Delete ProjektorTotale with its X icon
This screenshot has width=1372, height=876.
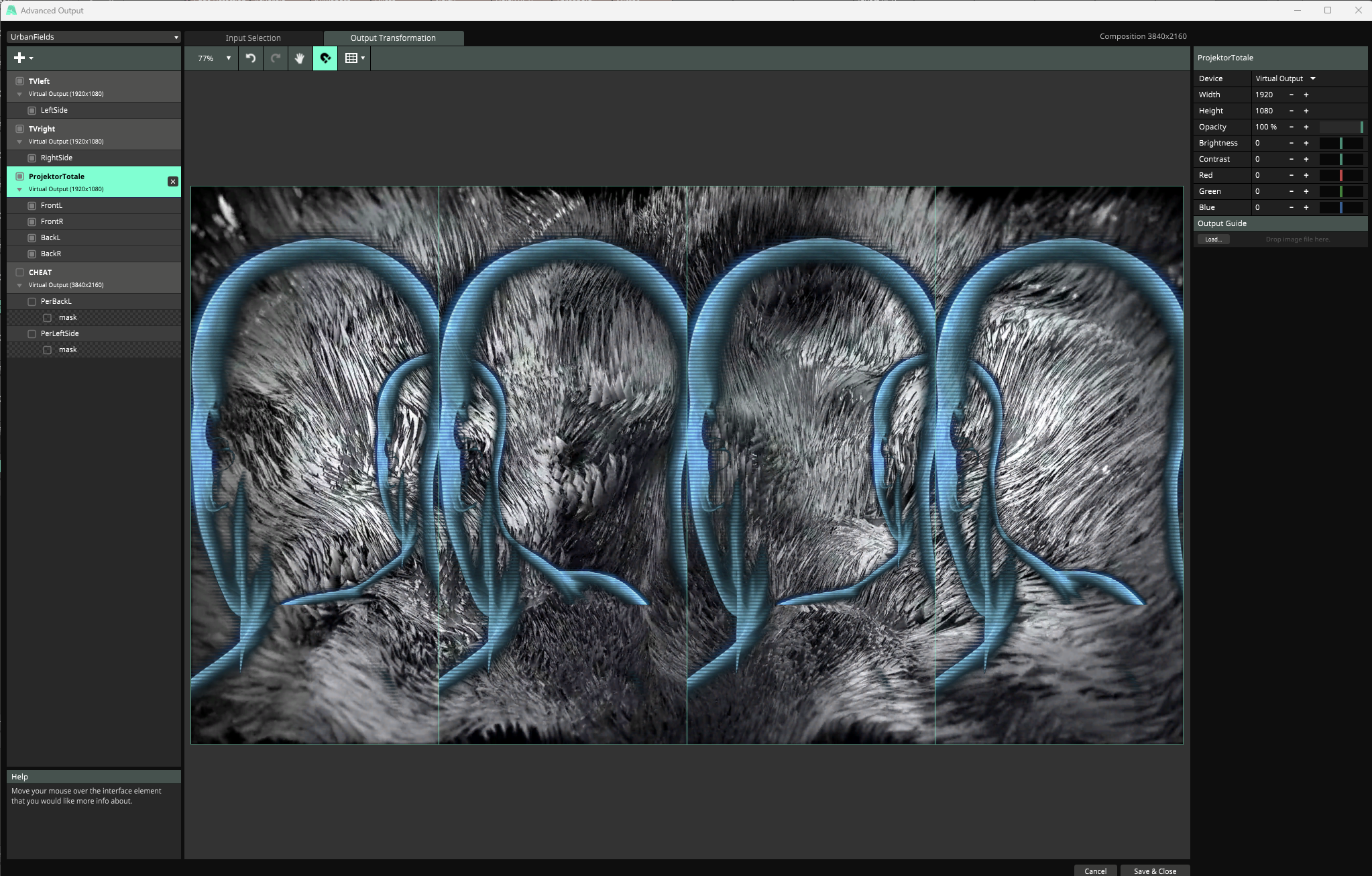(x=173, y=182)
